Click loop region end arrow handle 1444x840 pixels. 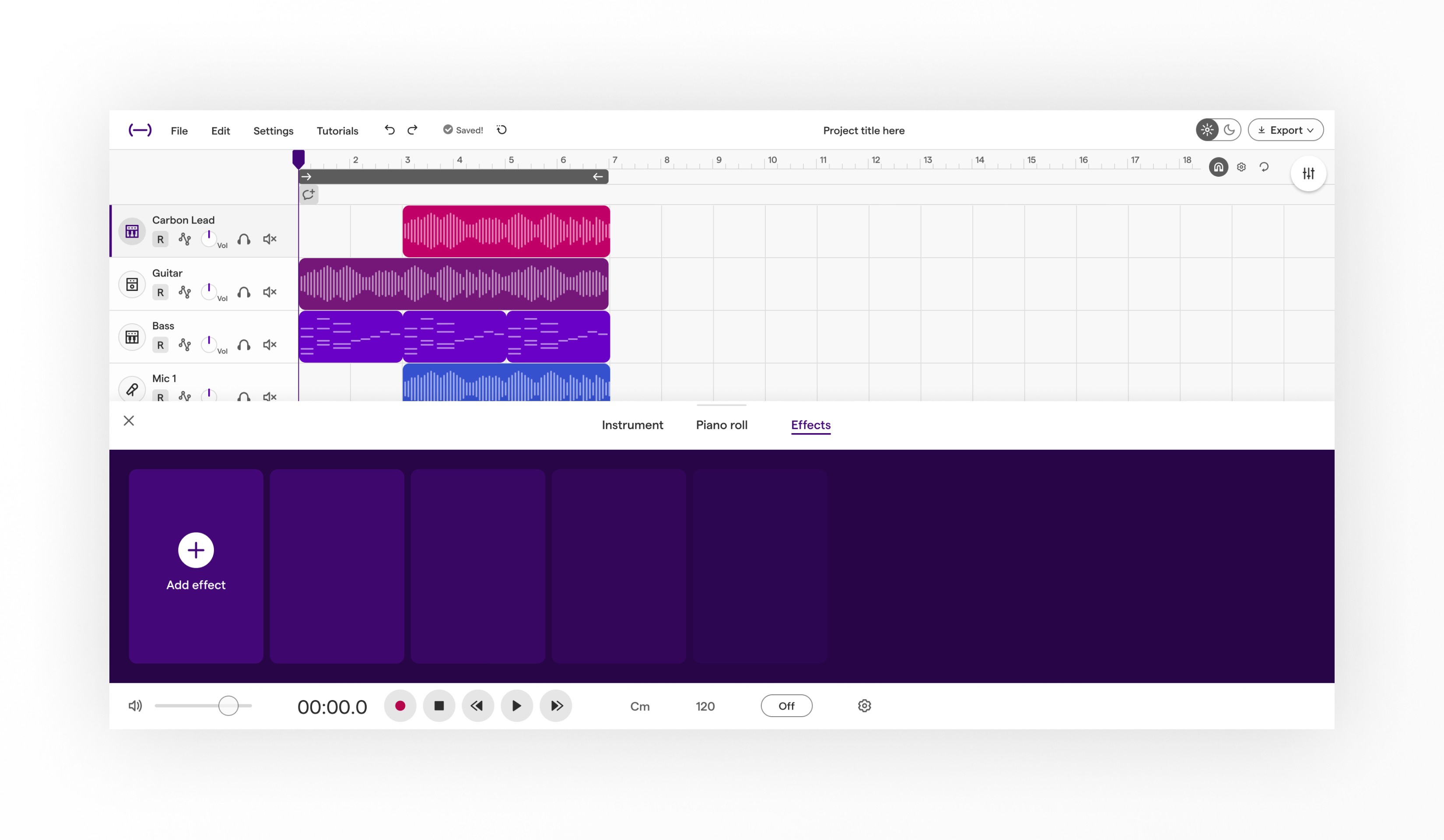tap(598, 176)
